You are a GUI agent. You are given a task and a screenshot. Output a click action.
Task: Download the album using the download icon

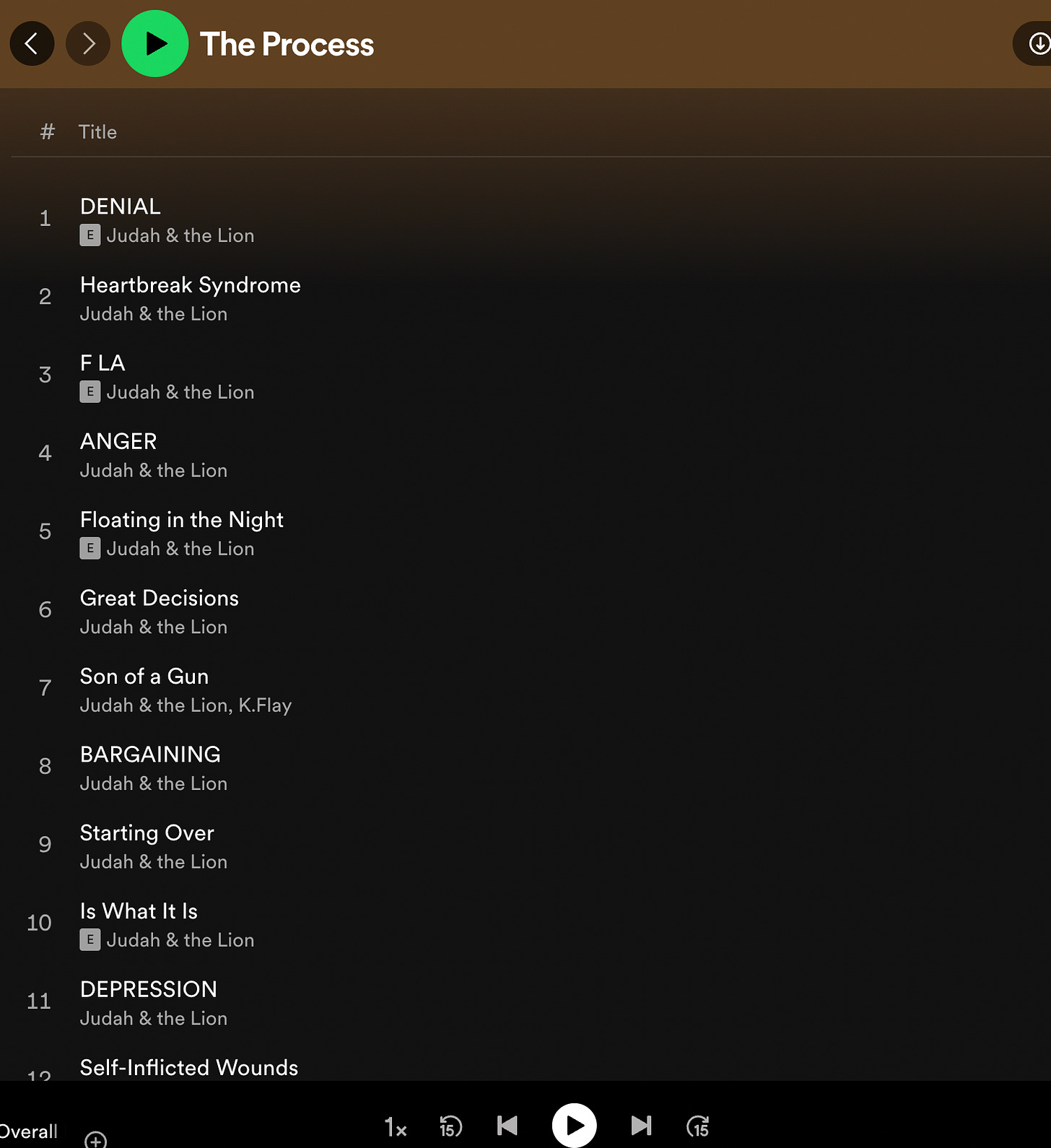point(1038,44)
